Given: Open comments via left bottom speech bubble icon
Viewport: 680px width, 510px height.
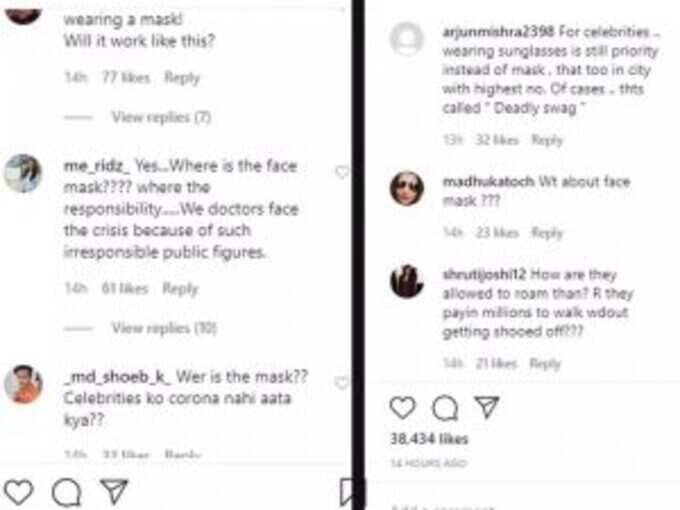Looking at the screenshot, I should click(66, 493).
